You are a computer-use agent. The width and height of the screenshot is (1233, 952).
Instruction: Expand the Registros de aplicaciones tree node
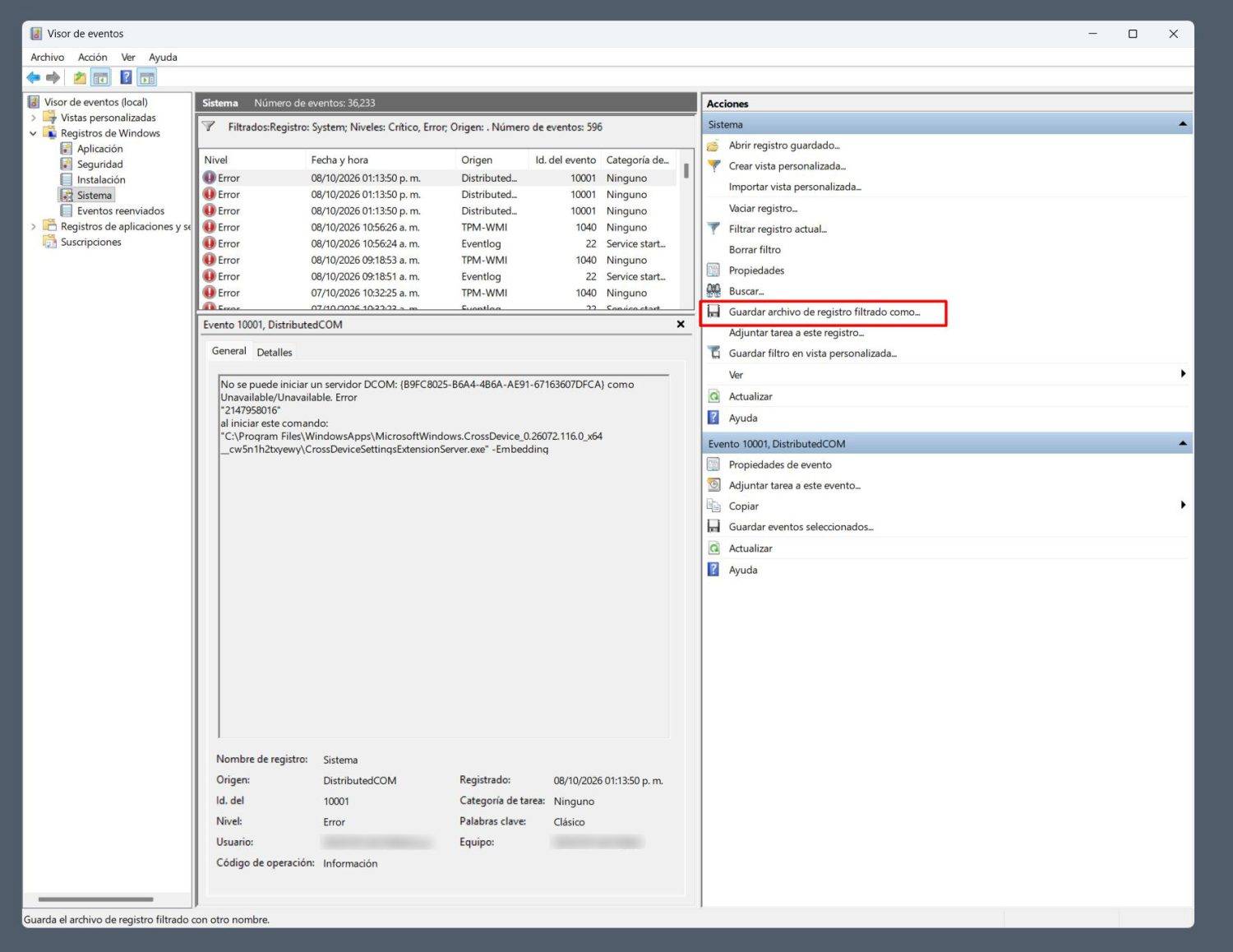(x=33, y=226)
